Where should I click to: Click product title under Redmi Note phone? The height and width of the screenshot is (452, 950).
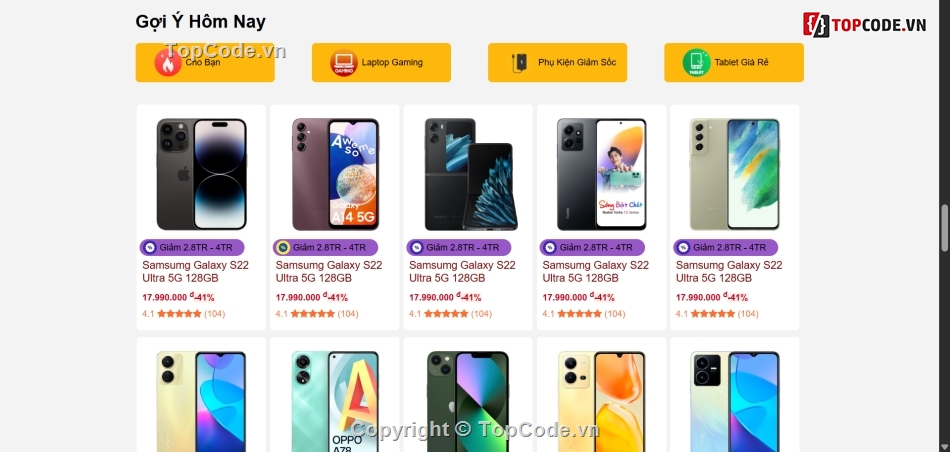click(x=596, y=271)
